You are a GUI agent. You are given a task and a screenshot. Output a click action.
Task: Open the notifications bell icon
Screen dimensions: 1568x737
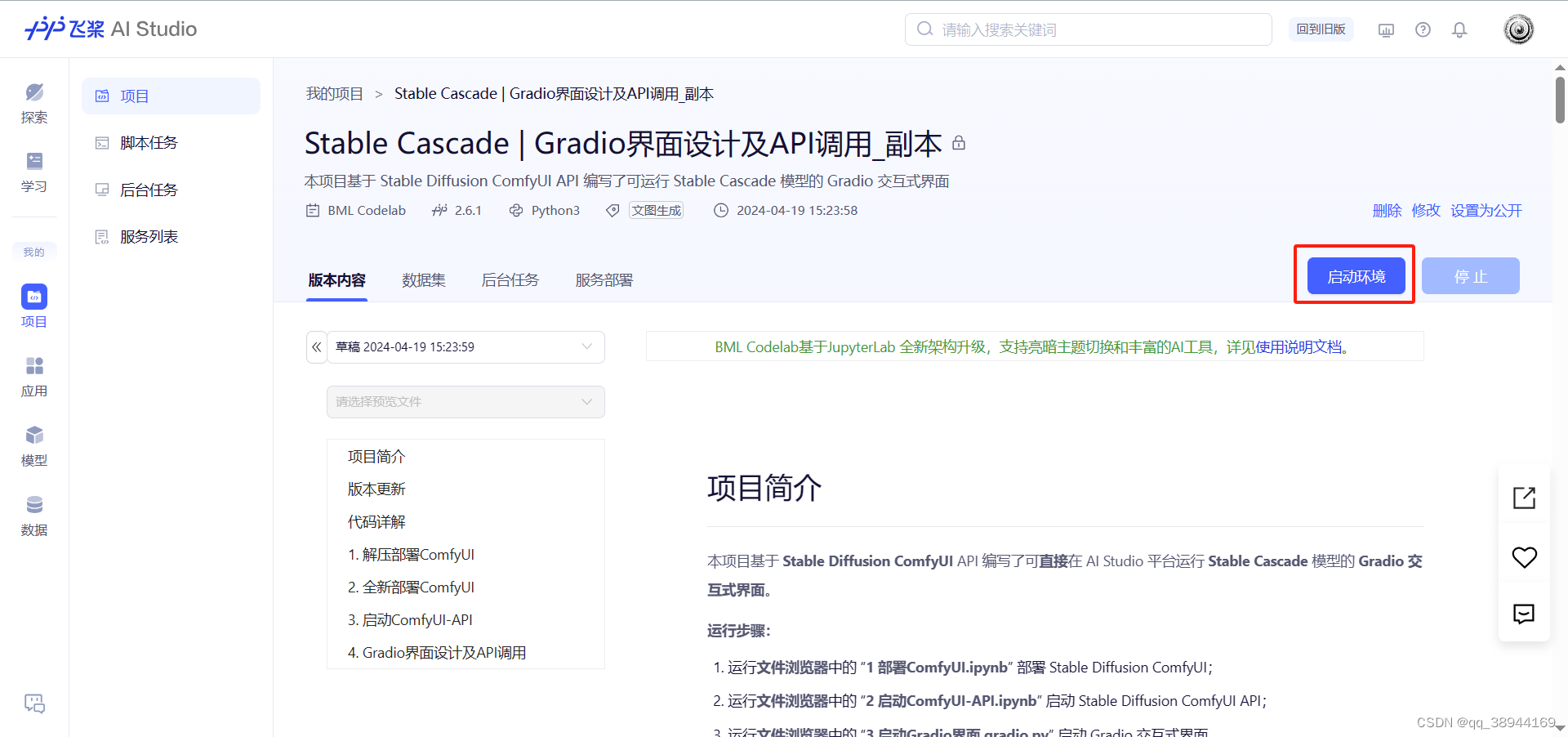point(1459,30)
